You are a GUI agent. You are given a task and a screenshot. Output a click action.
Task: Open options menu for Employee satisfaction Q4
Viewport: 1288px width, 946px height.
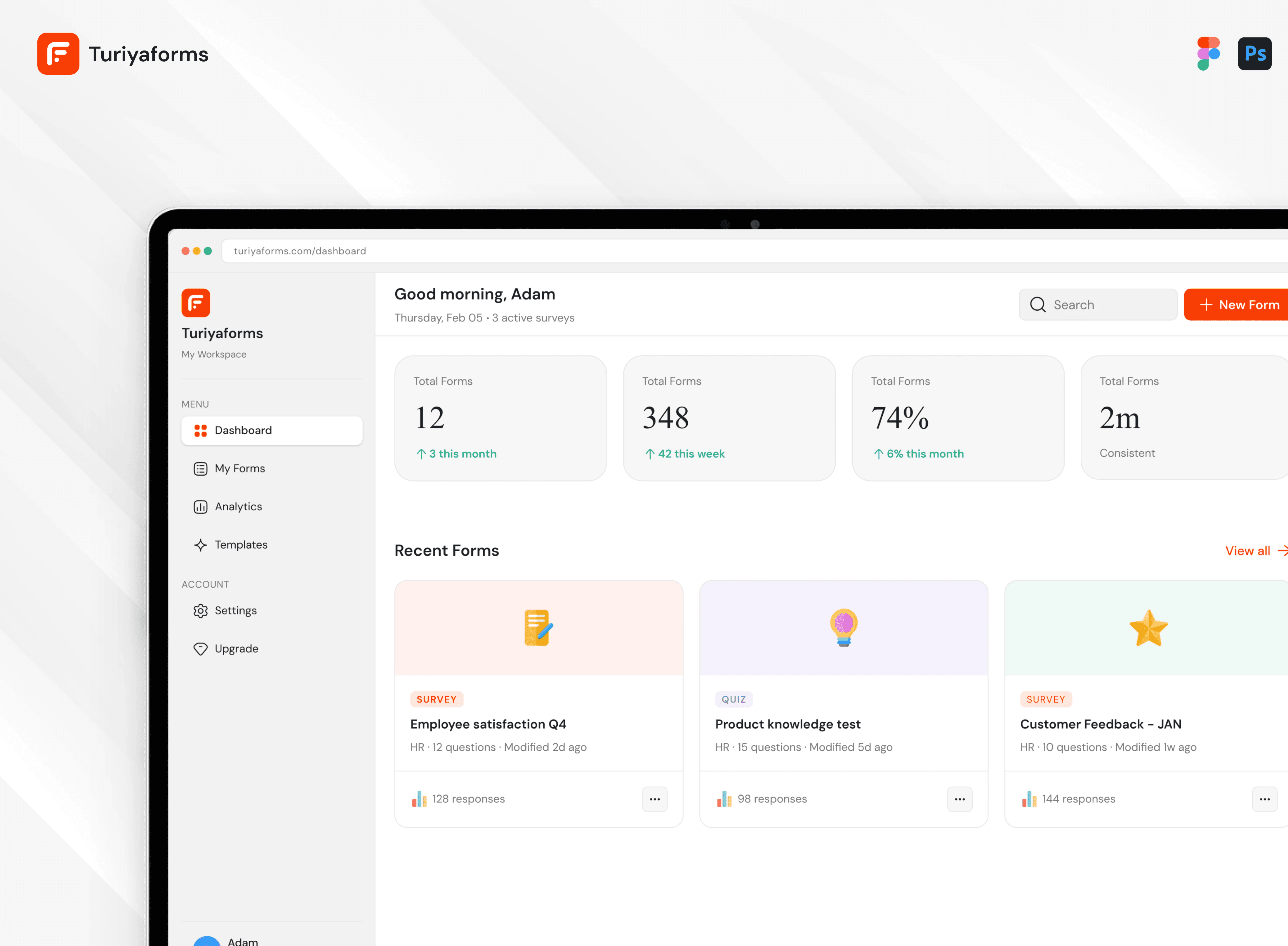pos(655,799)
